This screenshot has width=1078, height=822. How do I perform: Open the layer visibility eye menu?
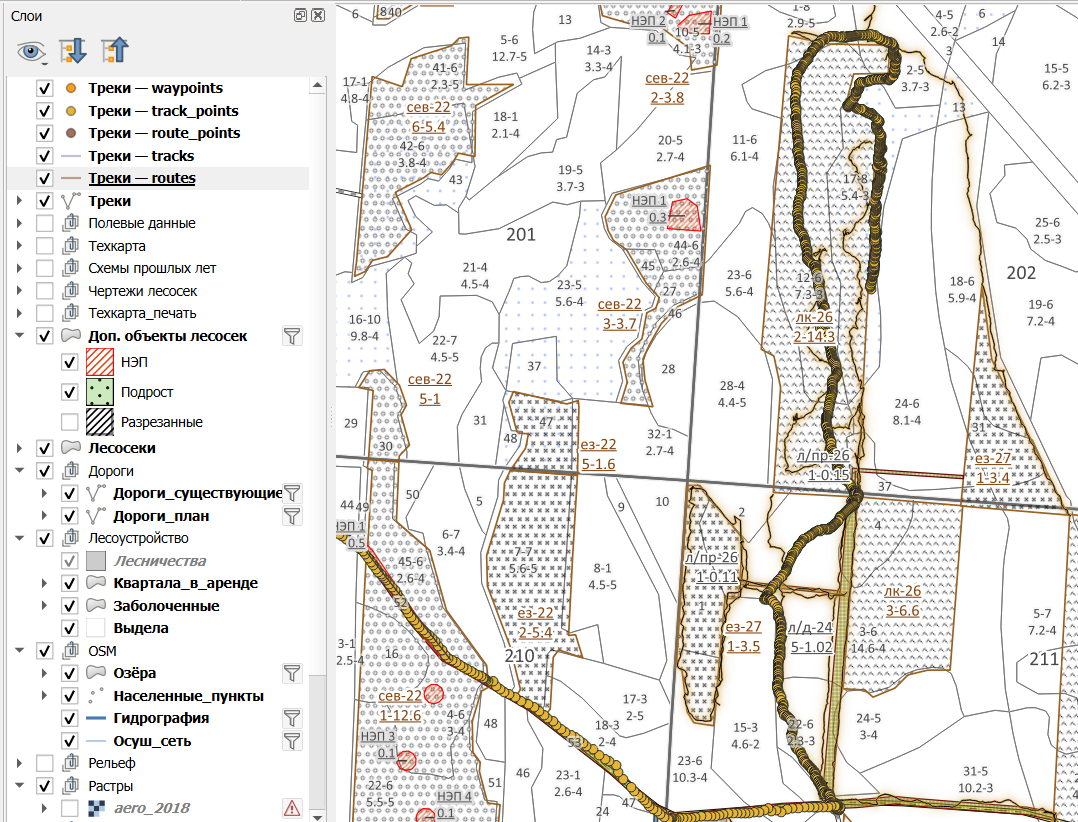point(32,52)
